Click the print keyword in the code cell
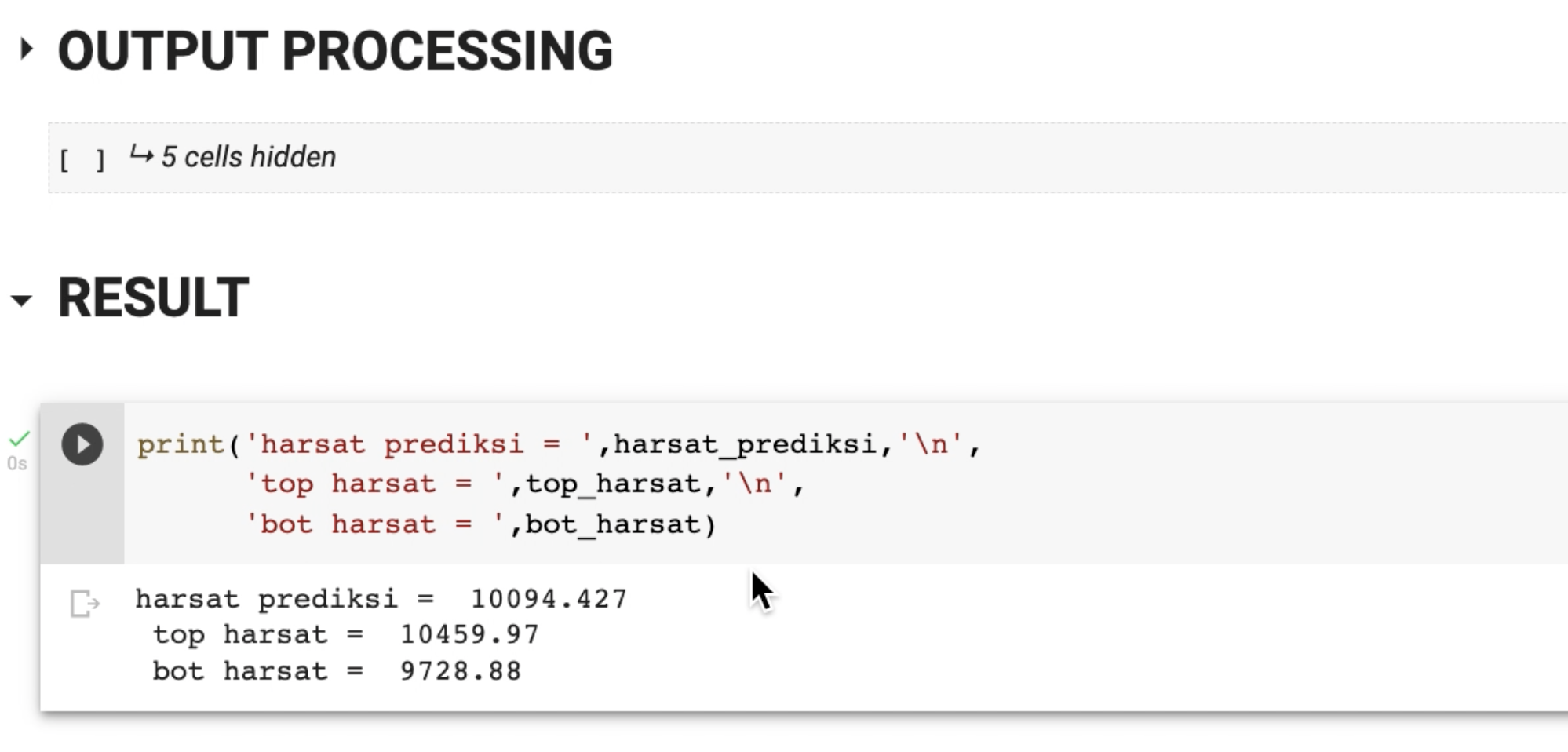This screenshot has width=1568, height=752. (181, 444)
